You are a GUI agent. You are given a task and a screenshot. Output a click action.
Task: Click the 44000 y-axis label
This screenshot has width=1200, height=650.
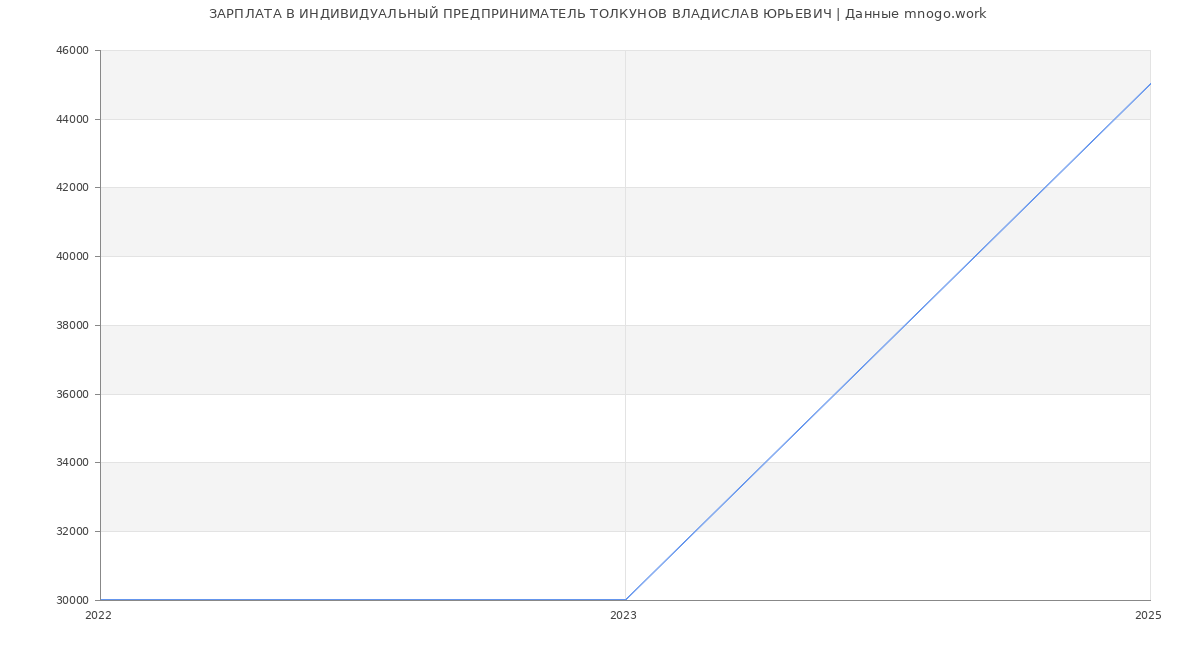tap(72, 120)
